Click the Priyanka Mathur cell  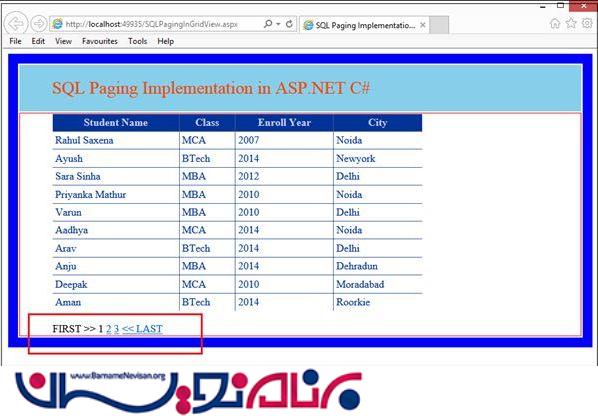[116, 194]
